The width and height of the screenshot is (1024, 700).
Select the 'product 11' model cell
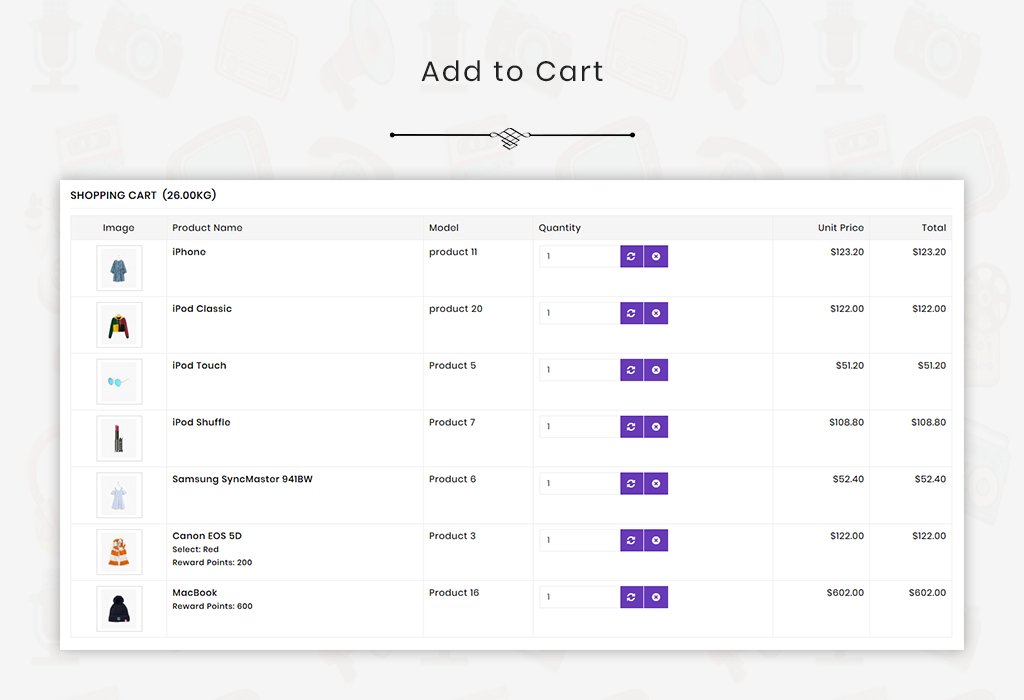(x=453, y=252)
